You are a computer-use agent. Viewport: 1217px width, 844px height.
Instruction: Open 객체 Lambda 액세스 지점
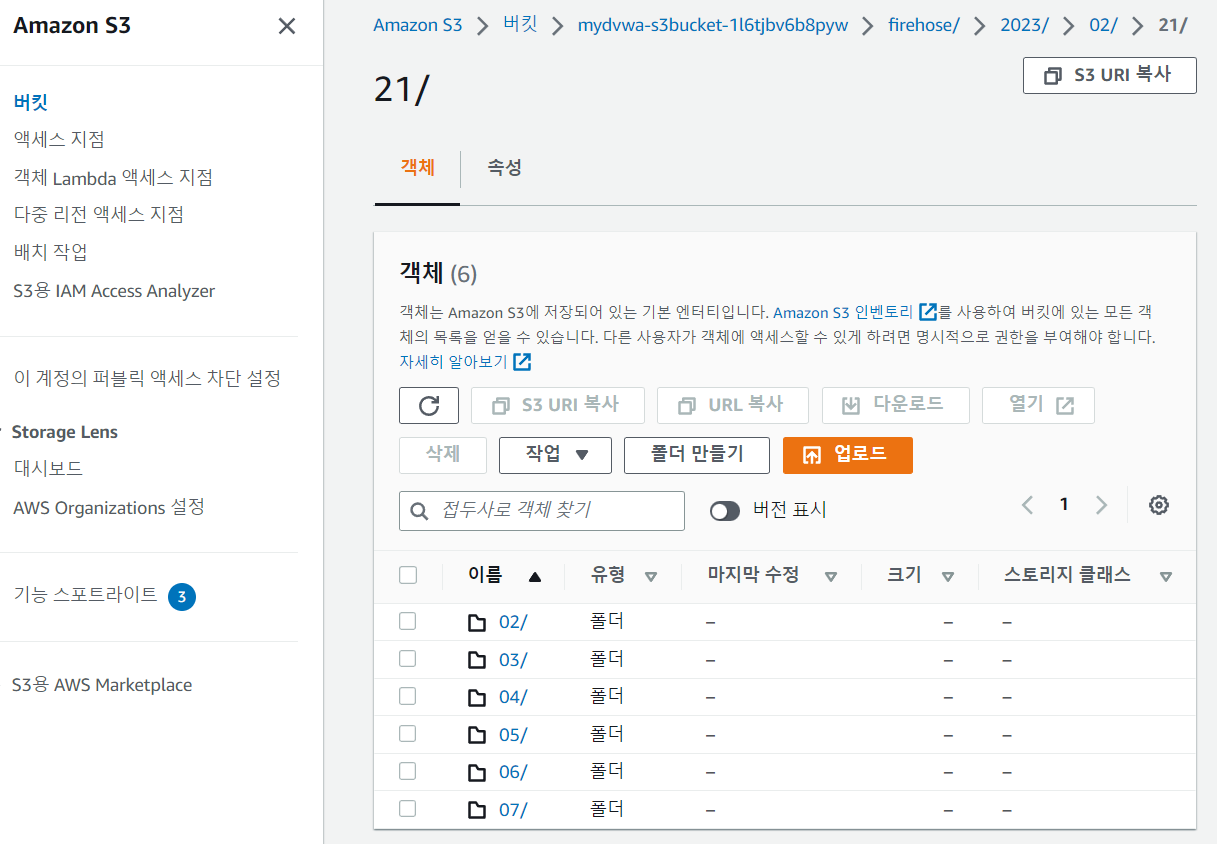click(x=113, y=178)
